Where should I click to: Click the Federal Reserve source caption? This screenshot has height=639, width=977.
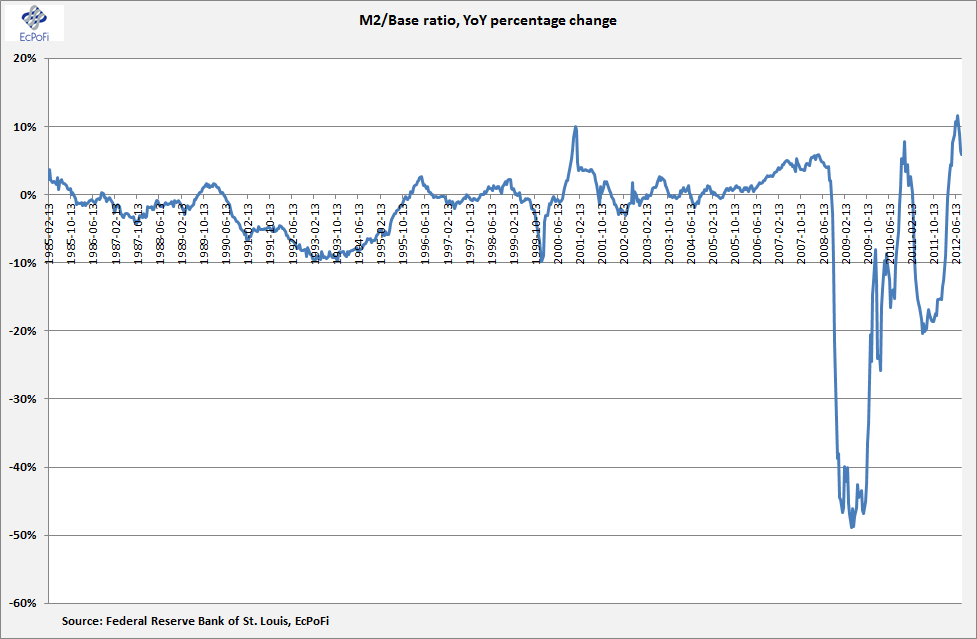click(195, 621)
